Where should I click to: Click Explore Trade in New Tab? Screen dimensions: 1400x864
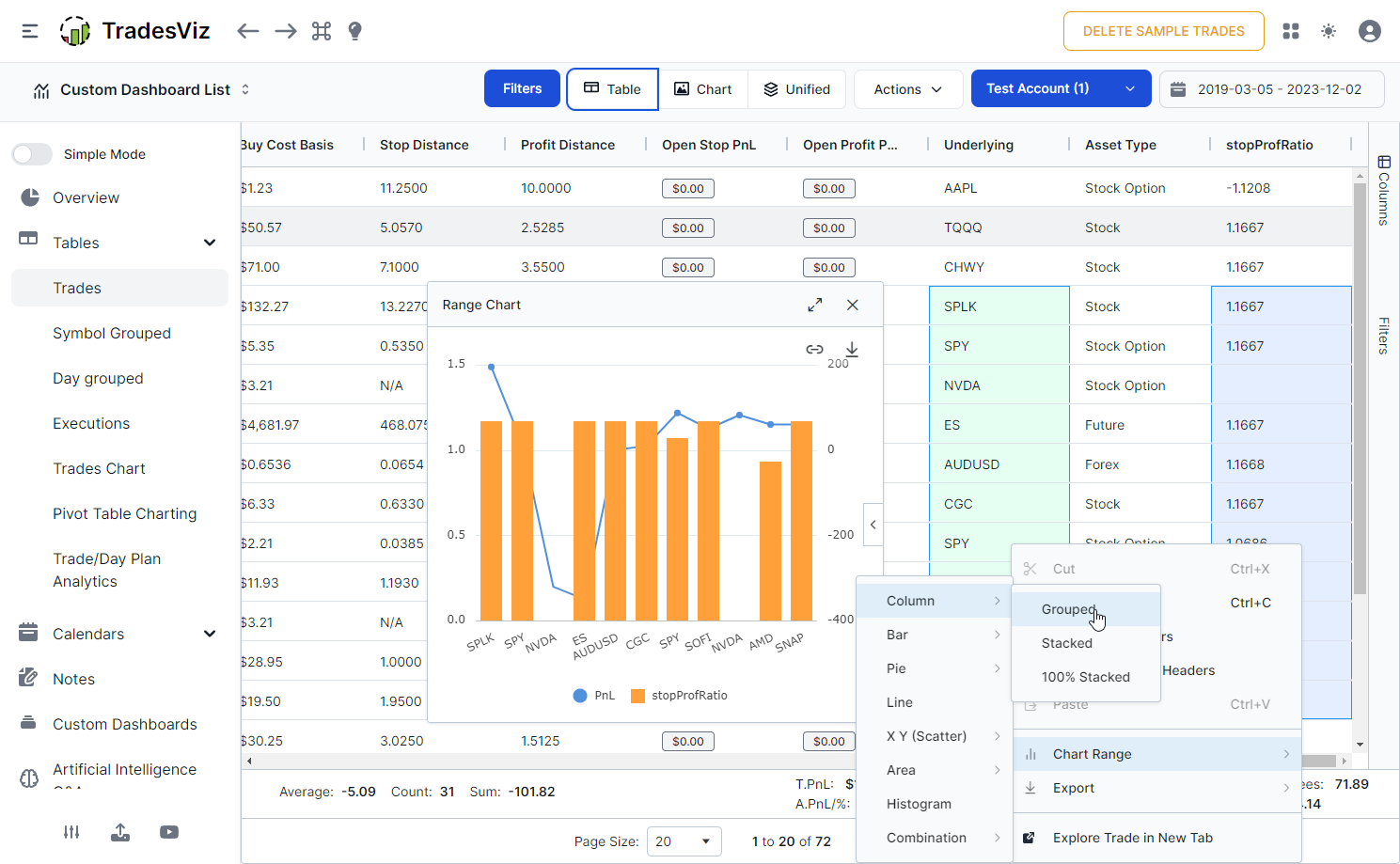[x=1157, y=838]
